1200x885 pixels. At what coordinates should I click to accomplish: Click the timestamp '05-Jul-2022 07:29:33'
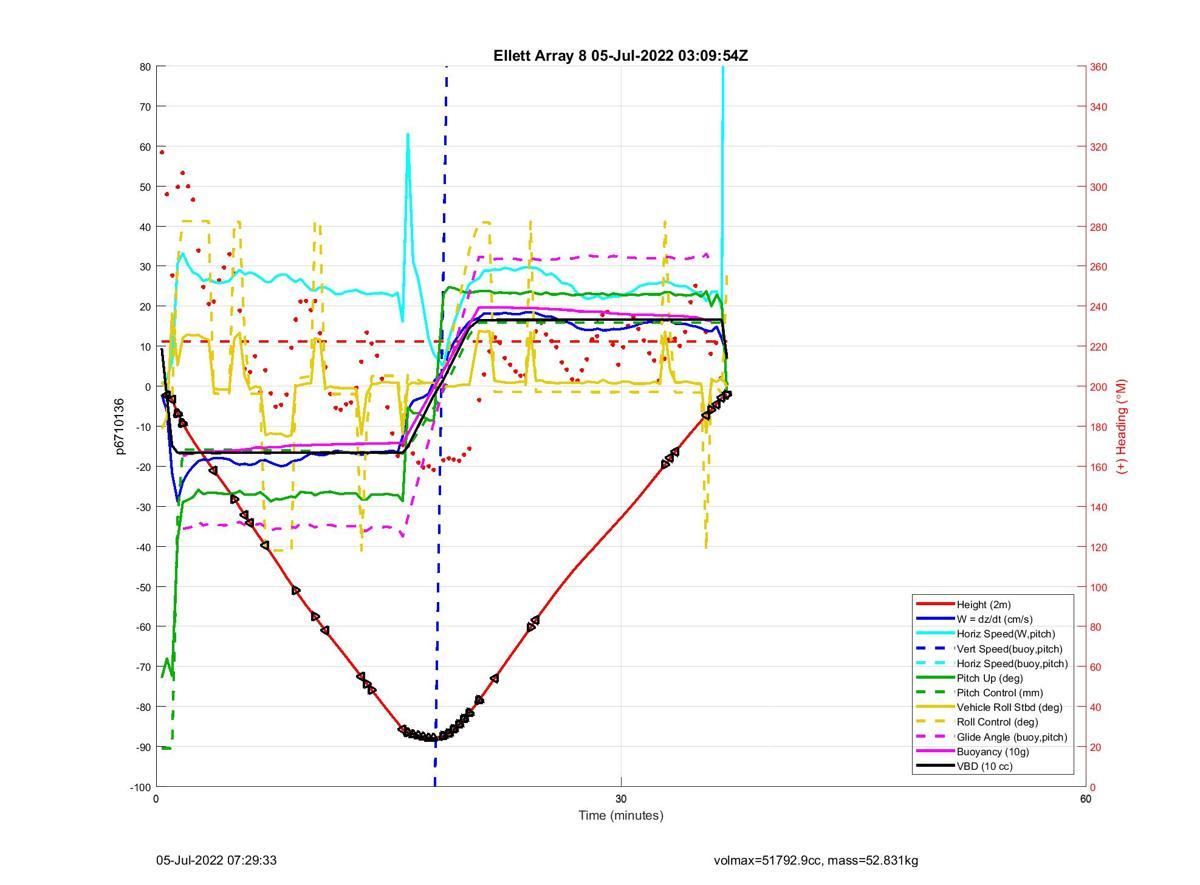coord(216,860)
